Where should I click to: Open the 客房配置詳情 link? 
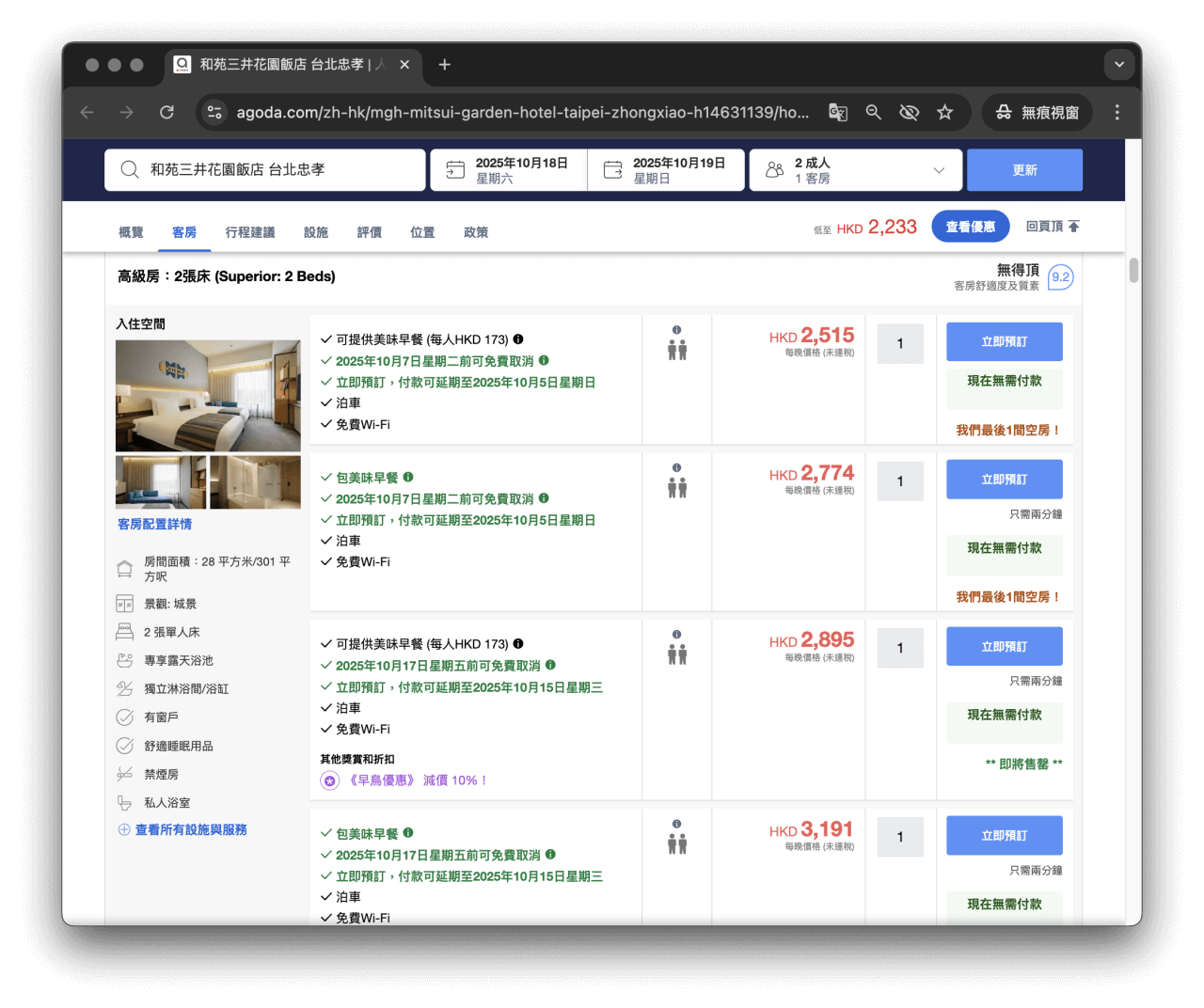(154, 524)
